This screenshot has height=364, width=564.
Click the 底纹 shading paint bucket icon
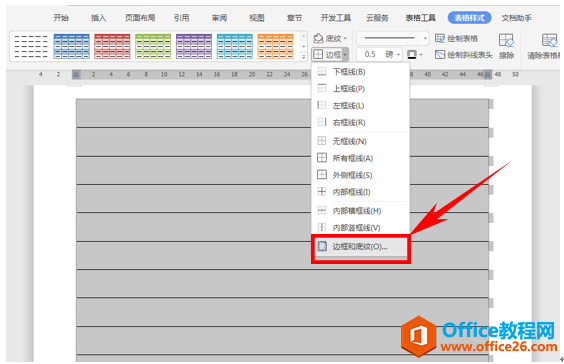(319, 38)
